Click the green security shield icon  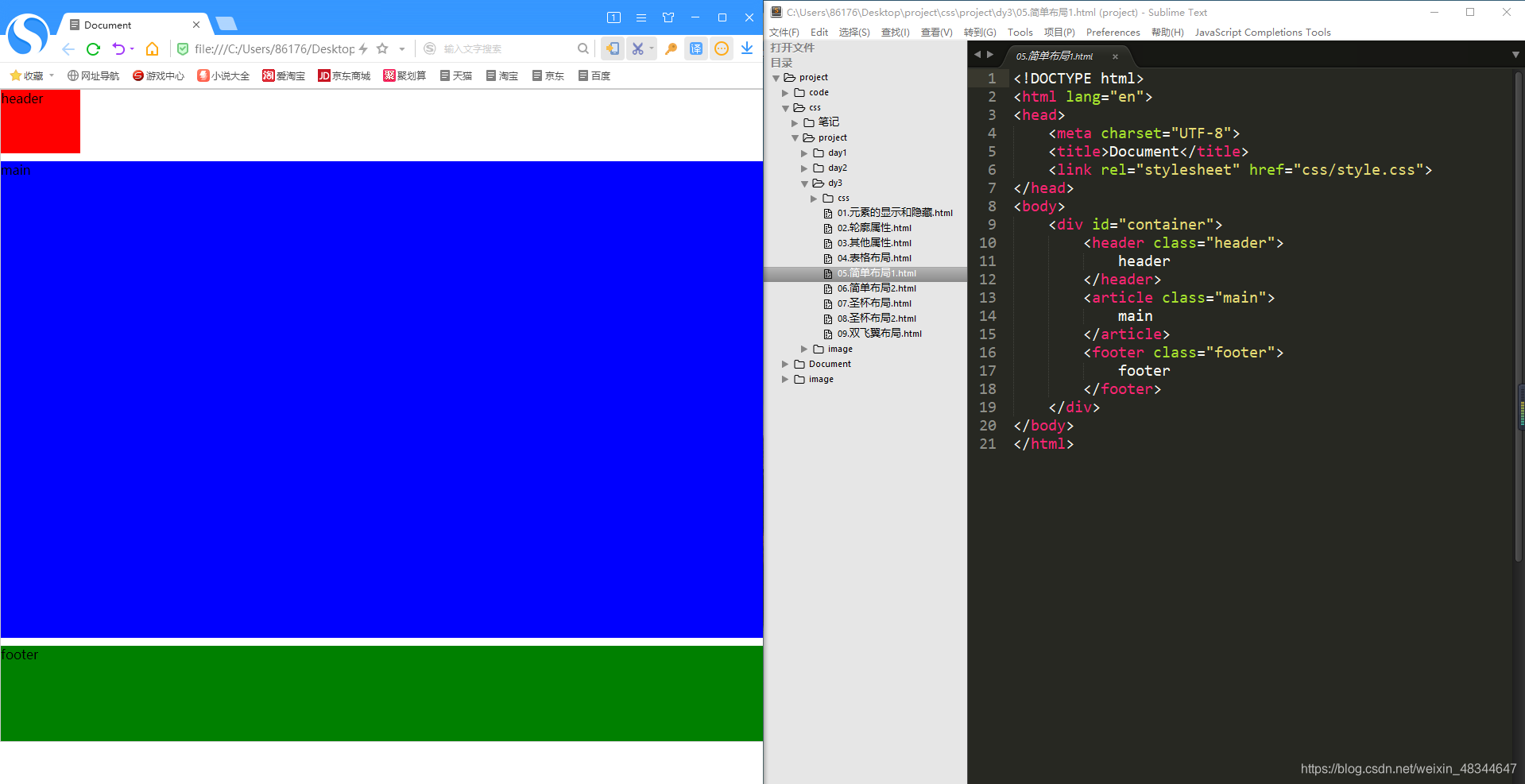tap(183, 49)
